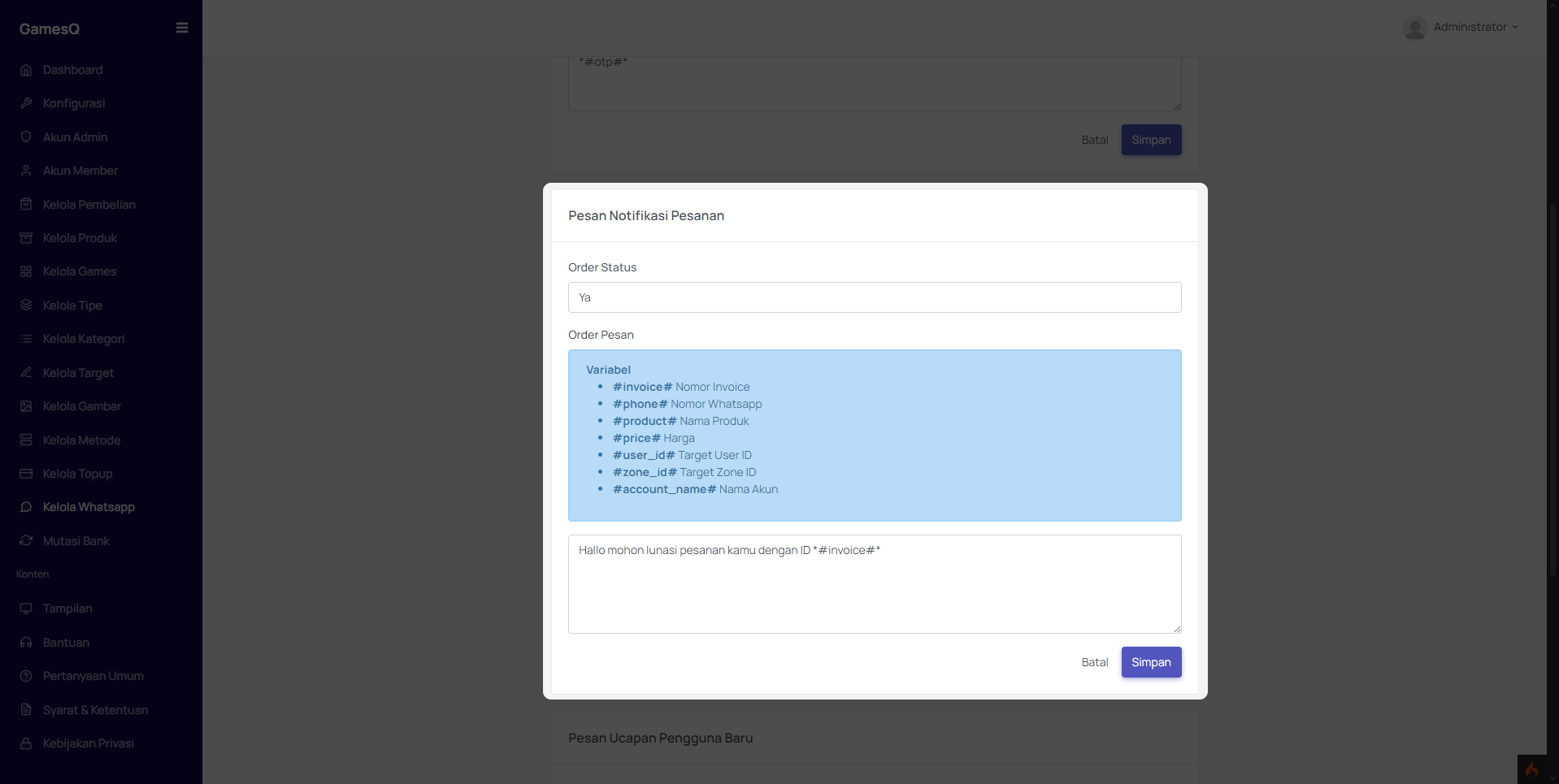Click the Kelola Gambar image icon
Screen dimensions: 1559x784
[26, 406]
